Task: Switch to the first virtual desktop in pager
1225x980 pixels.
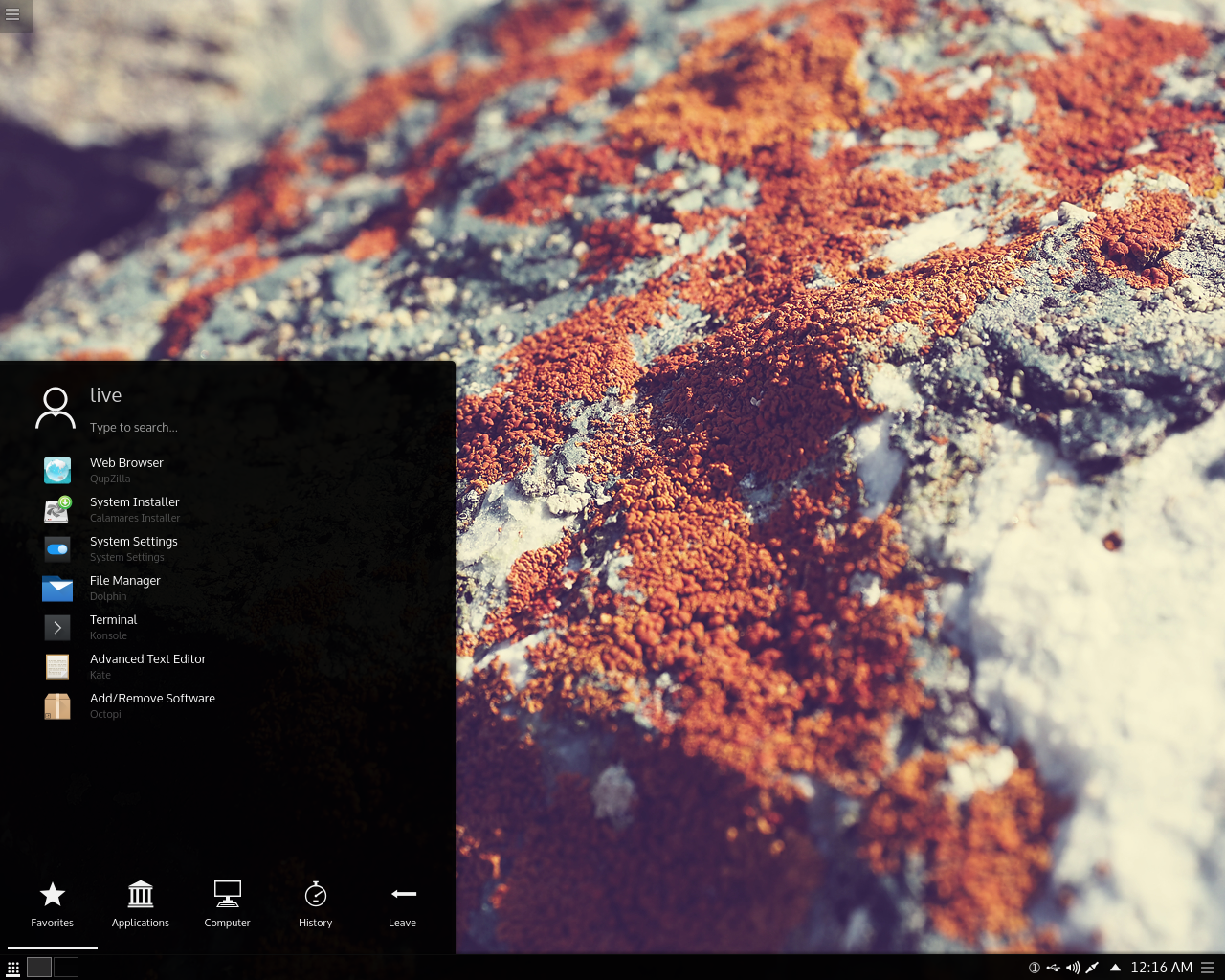Action: pyautogui.click(x=39, y=967)
